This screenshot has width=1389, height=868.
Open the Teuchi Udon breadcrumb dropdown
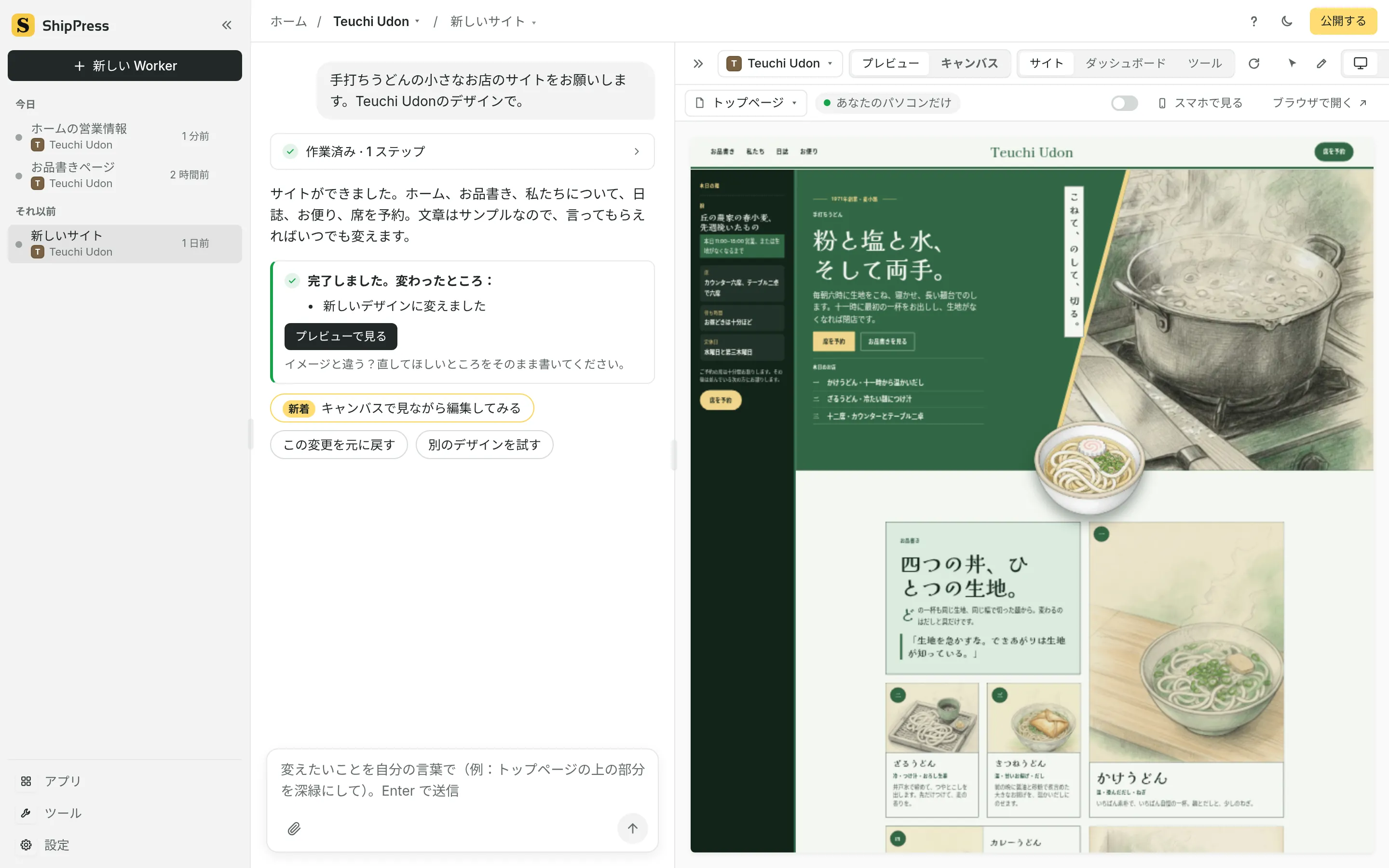(377, 22)
